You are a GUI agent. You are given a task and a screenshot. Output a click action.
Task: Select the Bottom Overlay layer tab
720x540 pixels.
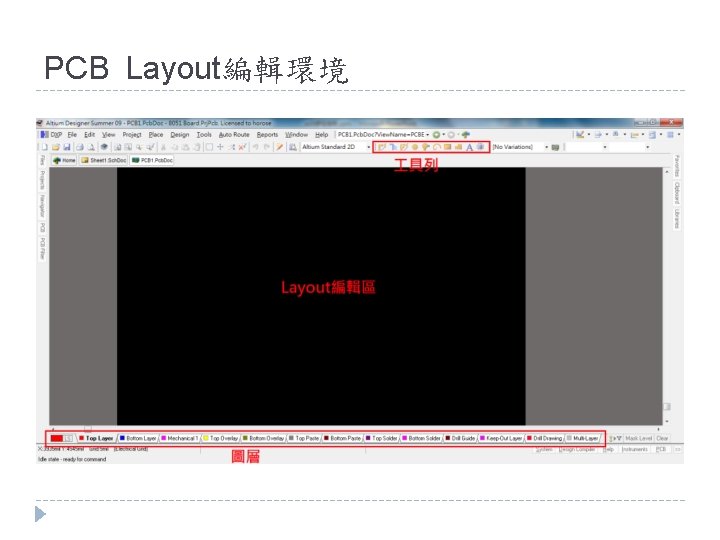[x=263, y=438]
